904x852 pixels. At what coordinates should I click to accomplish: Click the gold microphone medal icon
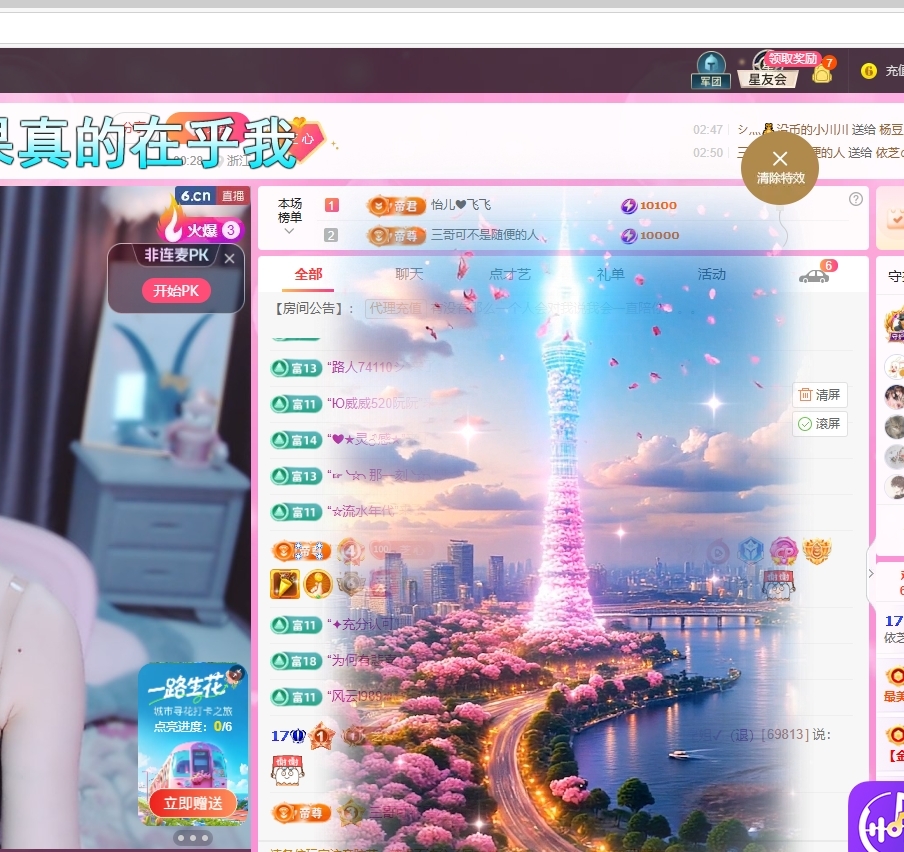coord(318,585)
